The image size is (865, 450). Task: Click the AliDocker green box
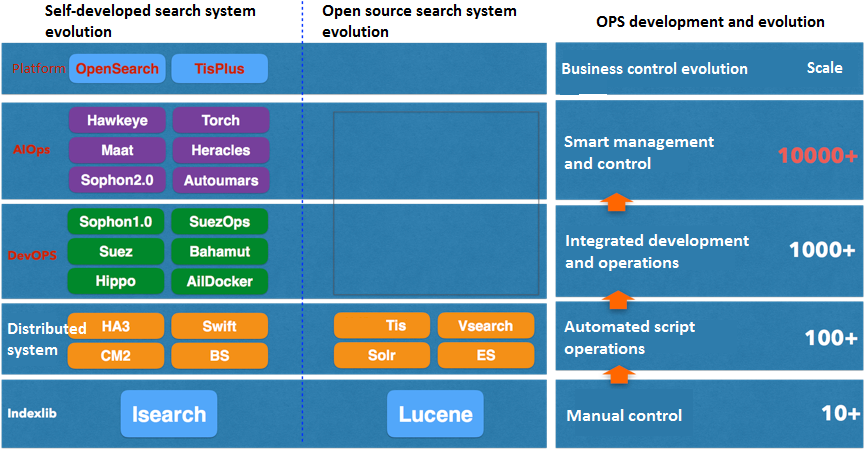[x=220, y=281]
